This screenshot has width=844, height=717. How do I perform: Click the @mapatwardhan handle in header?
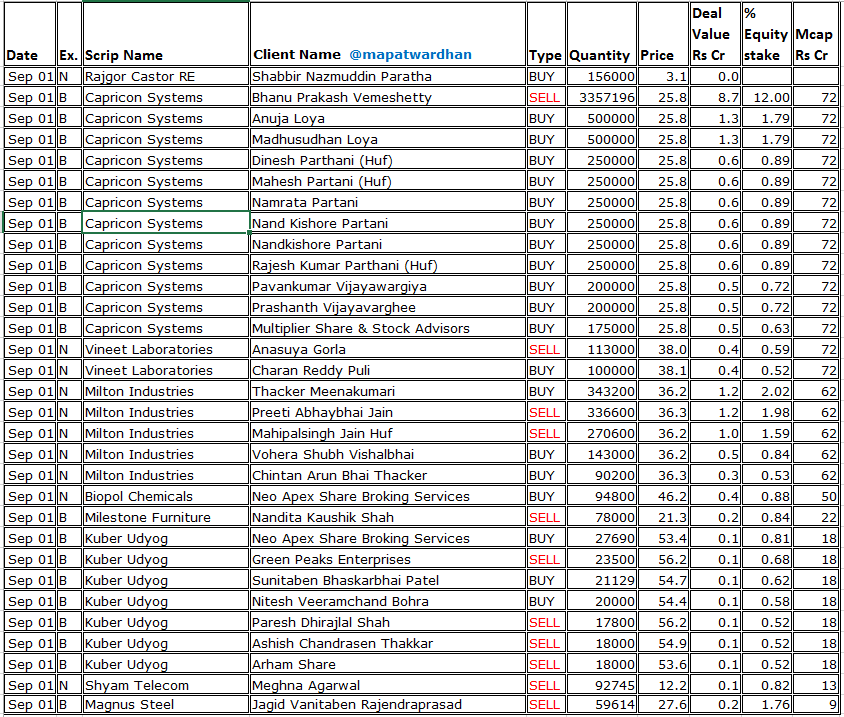[x=411, y=54]
